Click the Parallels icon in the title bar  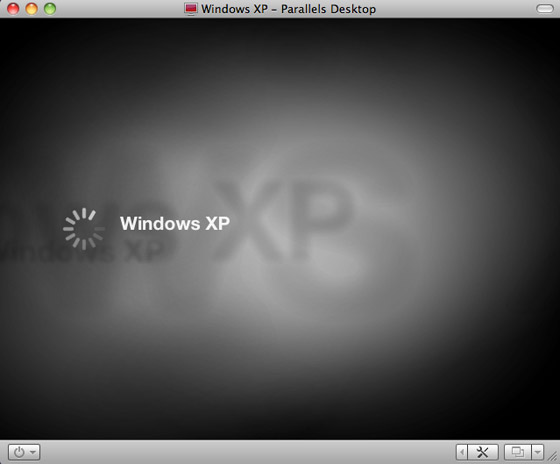[191, 9]
